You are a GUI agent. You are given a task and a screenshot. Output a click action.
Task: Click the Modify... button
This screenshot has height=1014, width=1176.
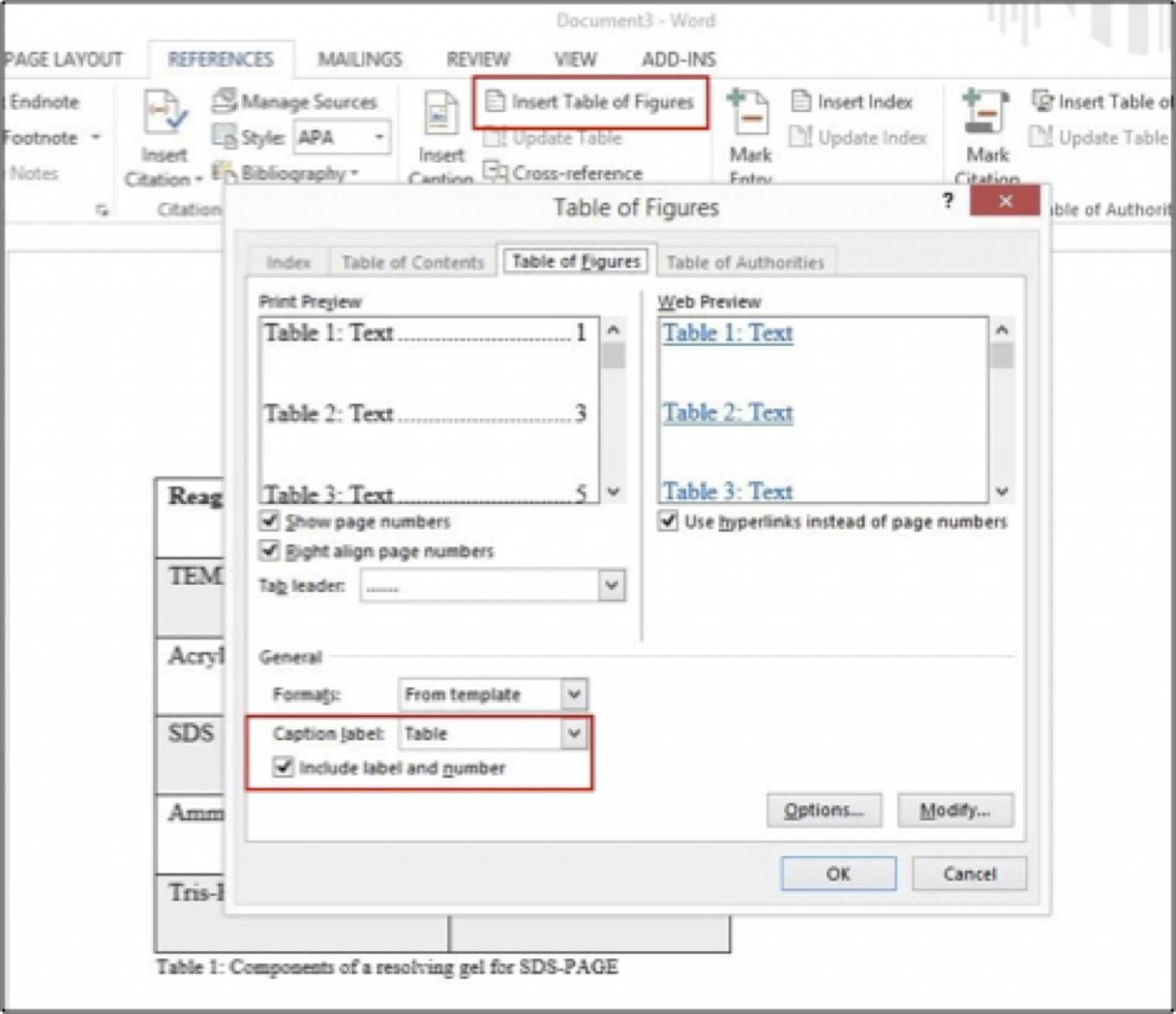click(x=956, y=811)
